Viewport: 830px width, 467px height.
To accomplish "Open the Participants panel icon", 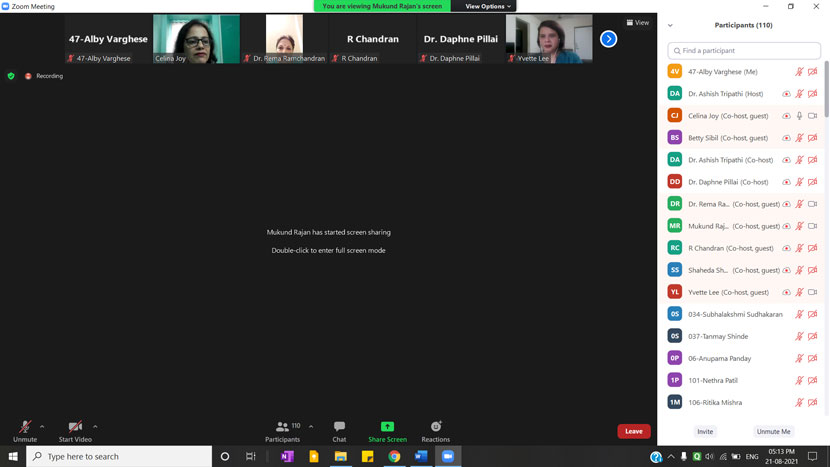I will tap(283, 427).
